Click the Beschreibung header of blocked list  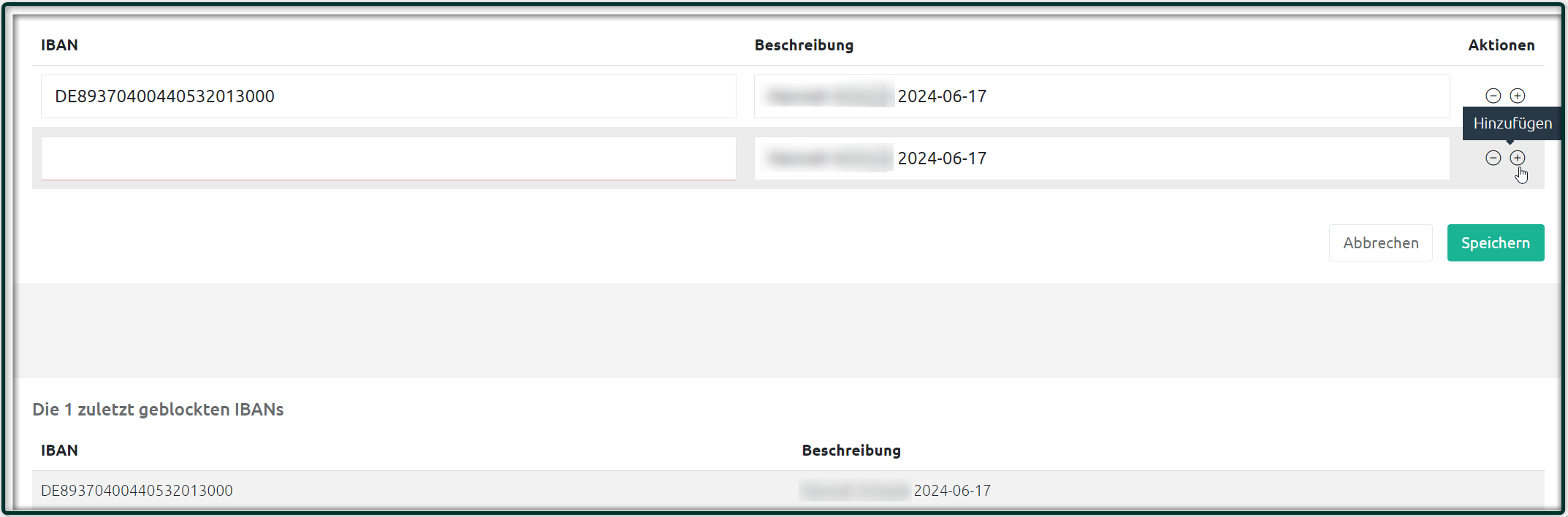pos(851,451)
